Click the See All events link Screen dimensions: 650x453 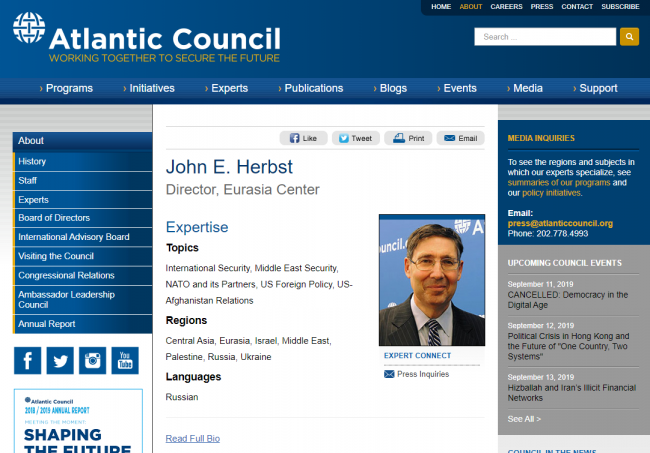click(x=524, y=419)
